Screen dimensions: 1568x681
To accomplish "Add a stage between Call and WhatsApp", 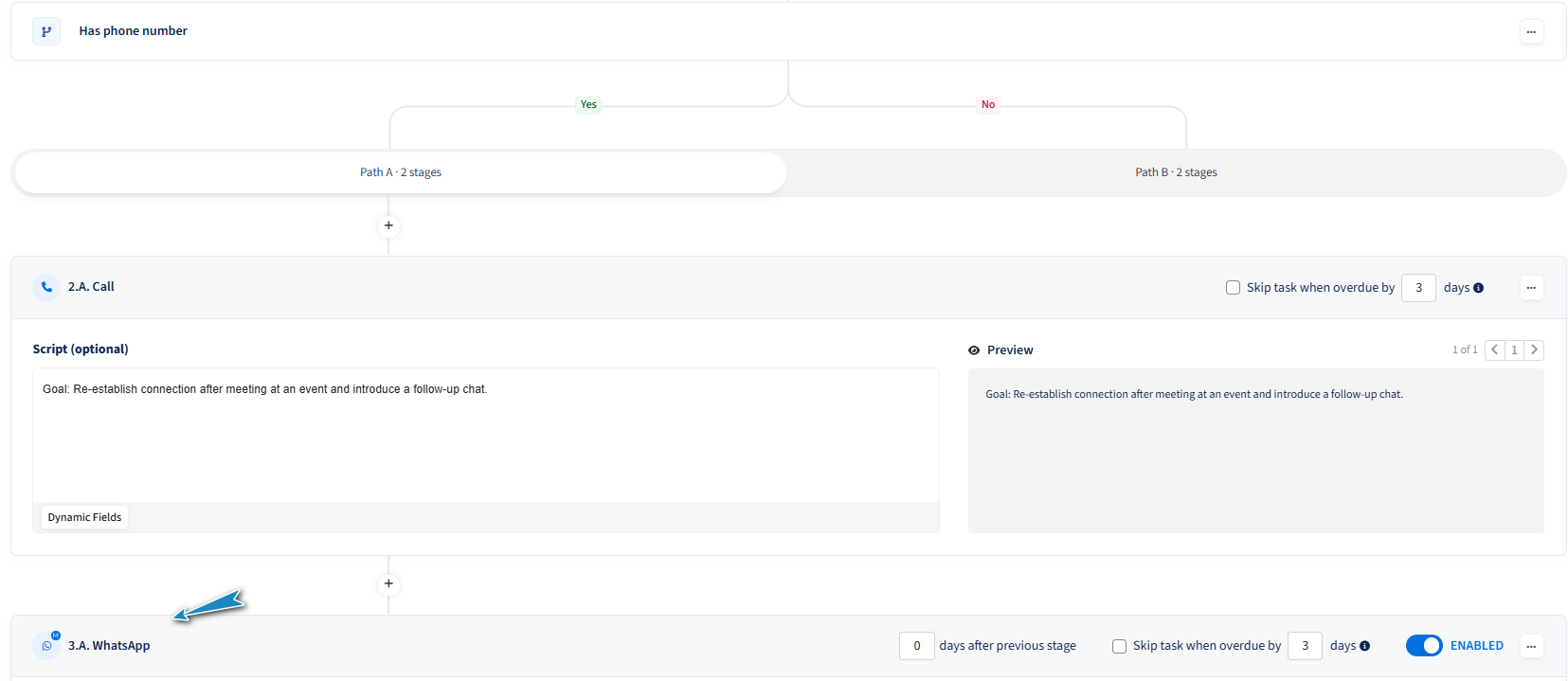I will (388, 583).
